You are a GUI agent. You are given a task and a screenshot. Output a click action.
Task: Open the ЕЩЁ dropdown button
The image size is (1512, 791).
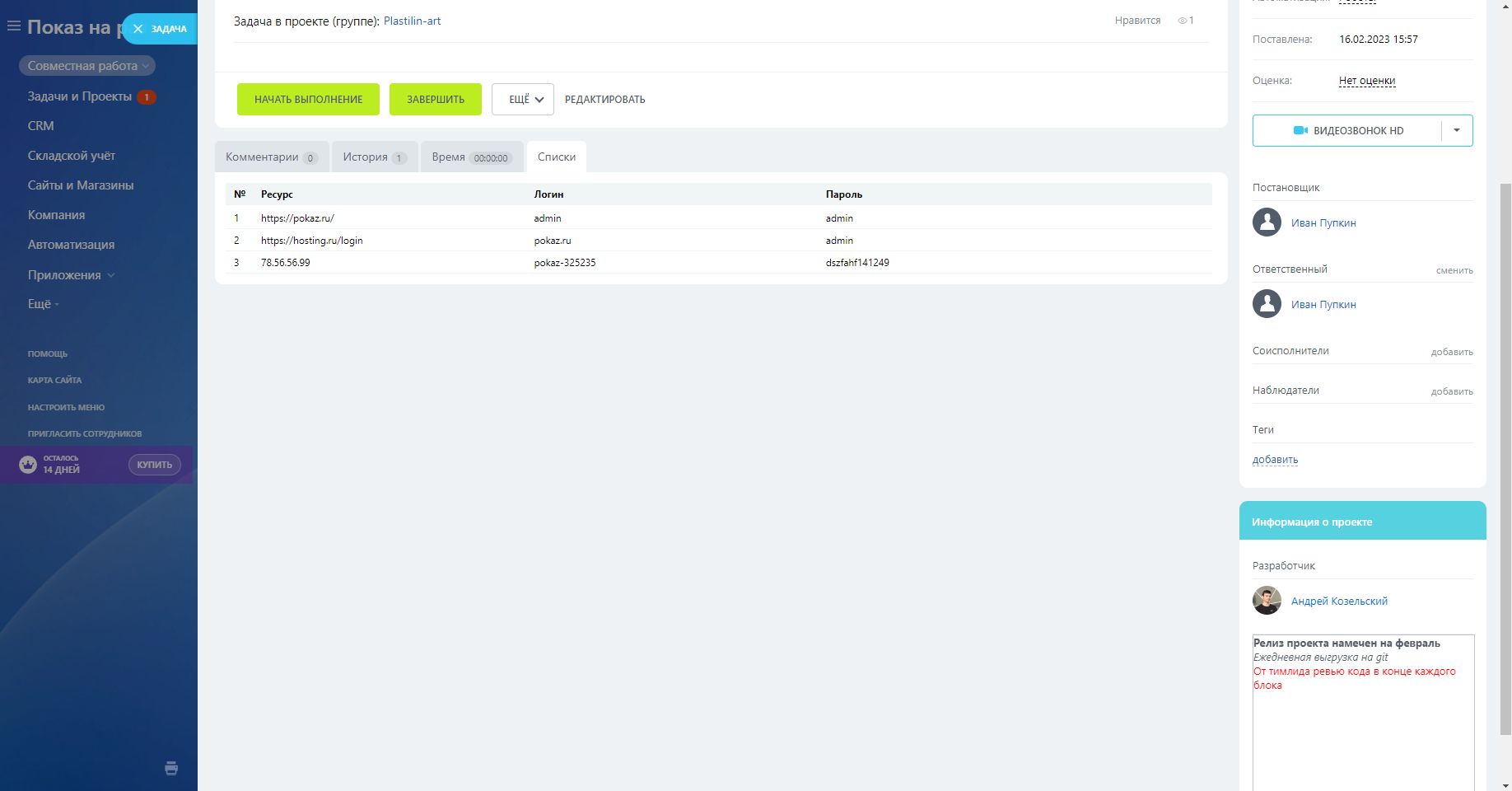click(523, 99)
